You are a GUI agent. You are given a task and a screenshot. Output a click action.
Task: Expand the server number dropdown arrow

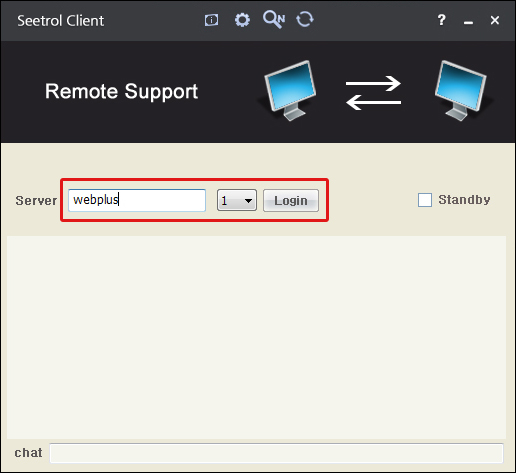click(x=248, y=201)
